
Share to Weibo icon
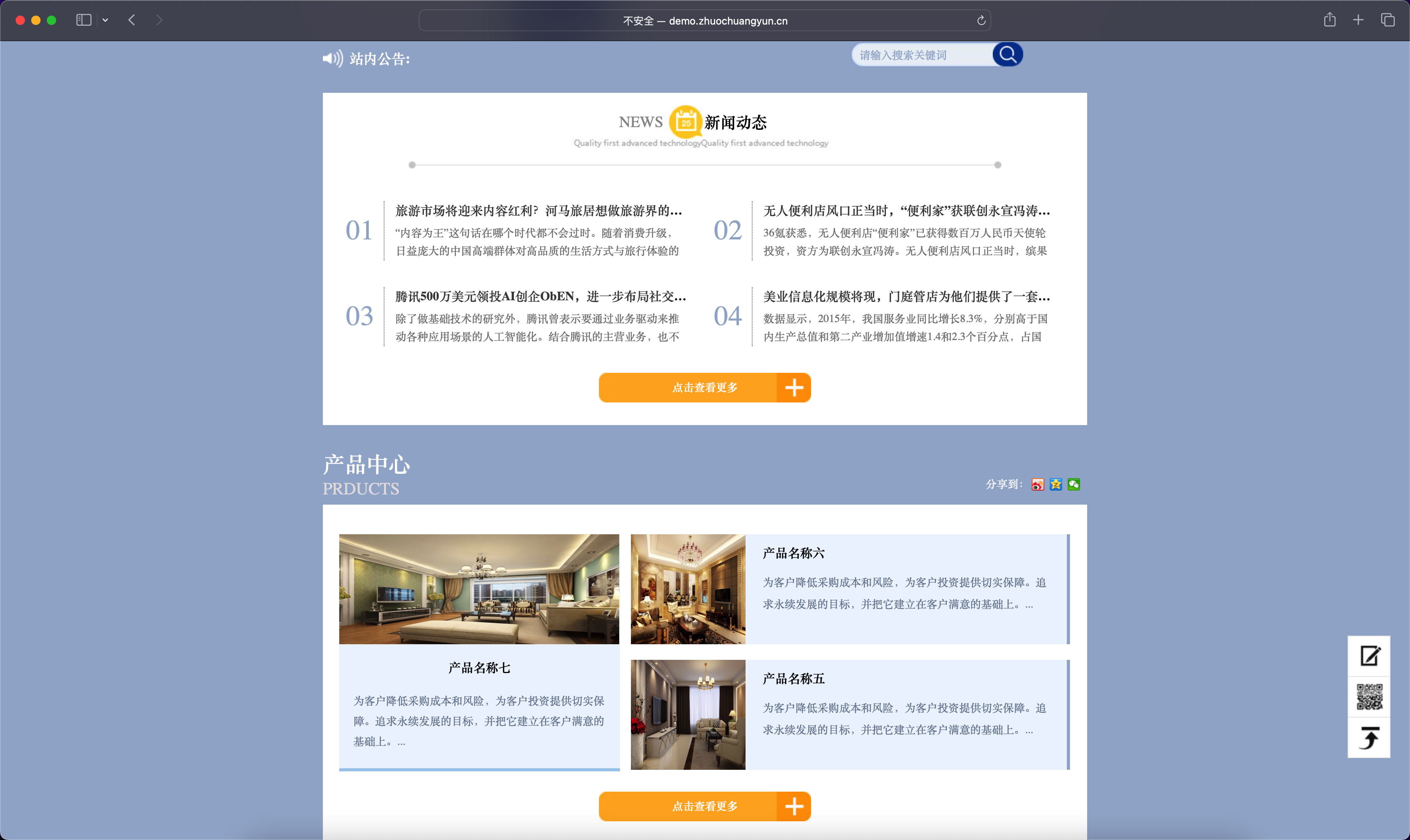(x=1037, y=484)
